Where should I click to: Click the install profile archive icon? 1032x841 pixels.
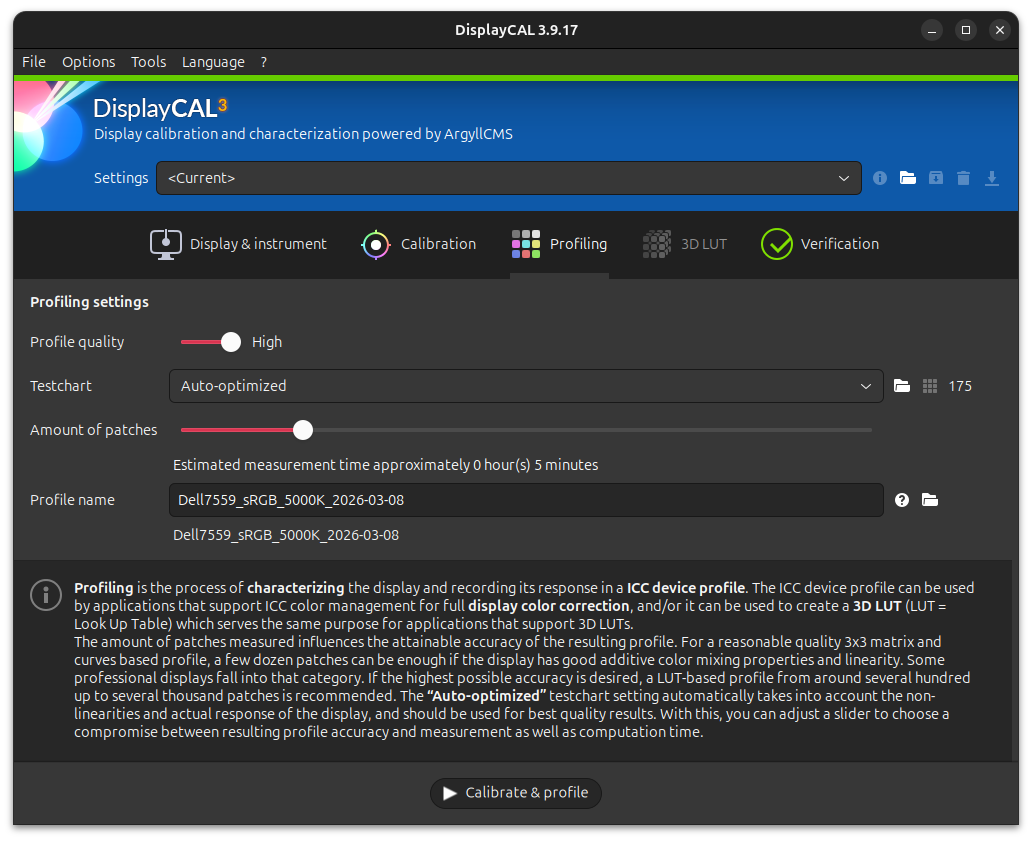[x=935, y=178]
